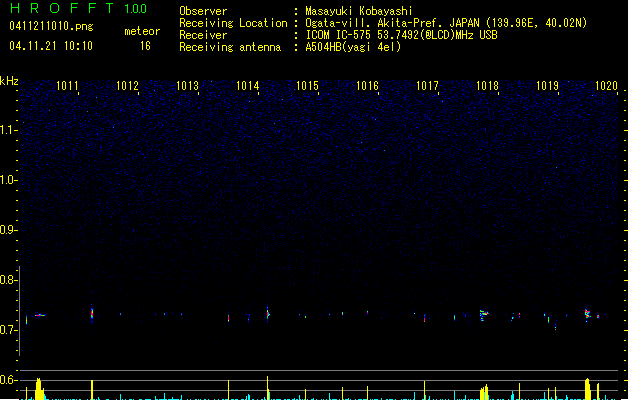
Task: Click the HROFFT 1.00 title text
Action: click(x=79, y=8)
